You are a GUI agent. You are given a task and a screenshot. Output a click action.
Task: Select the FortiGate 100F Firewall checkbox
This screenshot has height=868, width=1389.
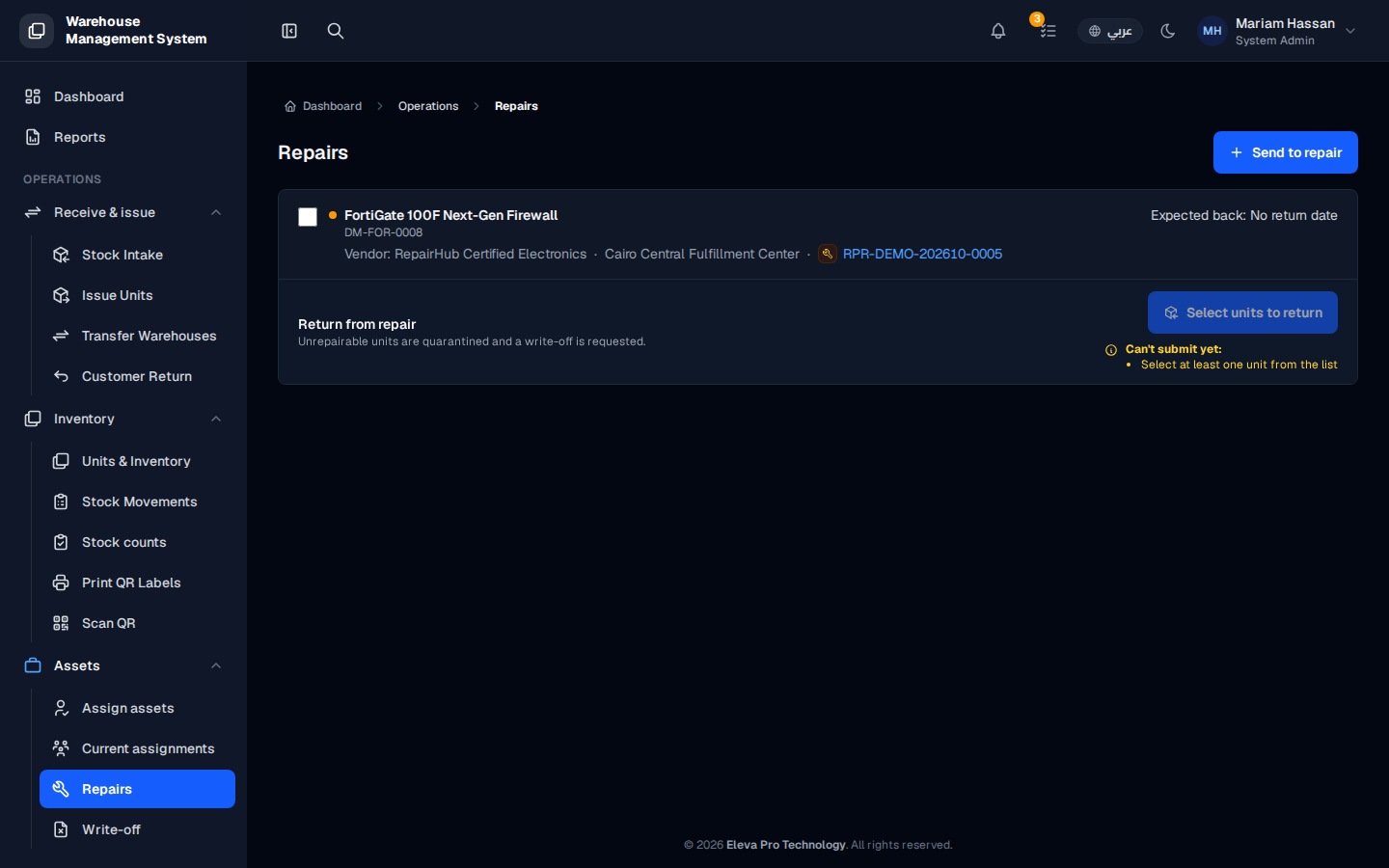(x=308, y=217)
